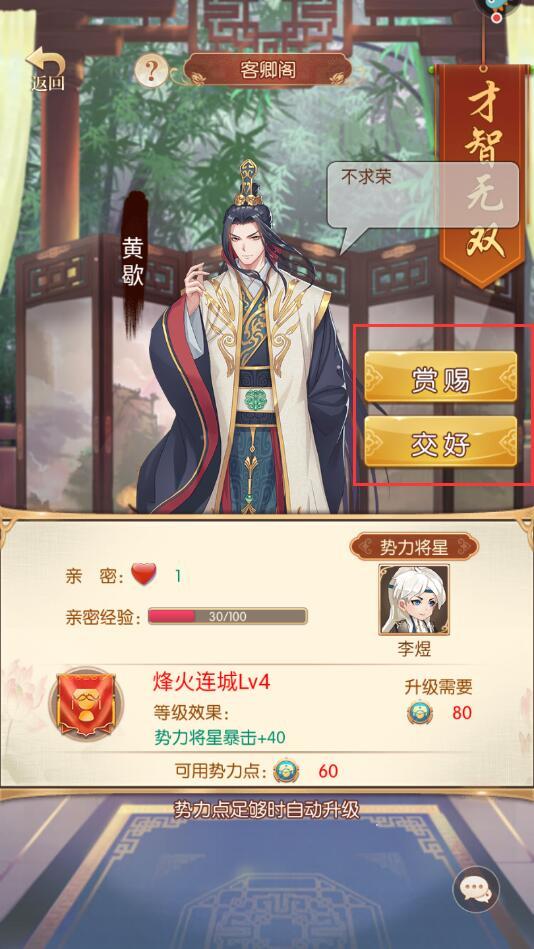Tap the 势力将星暴击+40 effect text
This screenshot has height=949, width=534.
click(220, 738)
